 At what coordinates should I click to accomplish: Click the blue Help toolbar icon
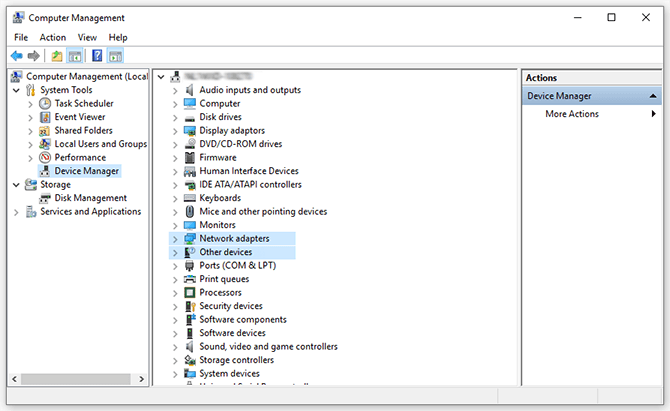[x=97, y=56]
